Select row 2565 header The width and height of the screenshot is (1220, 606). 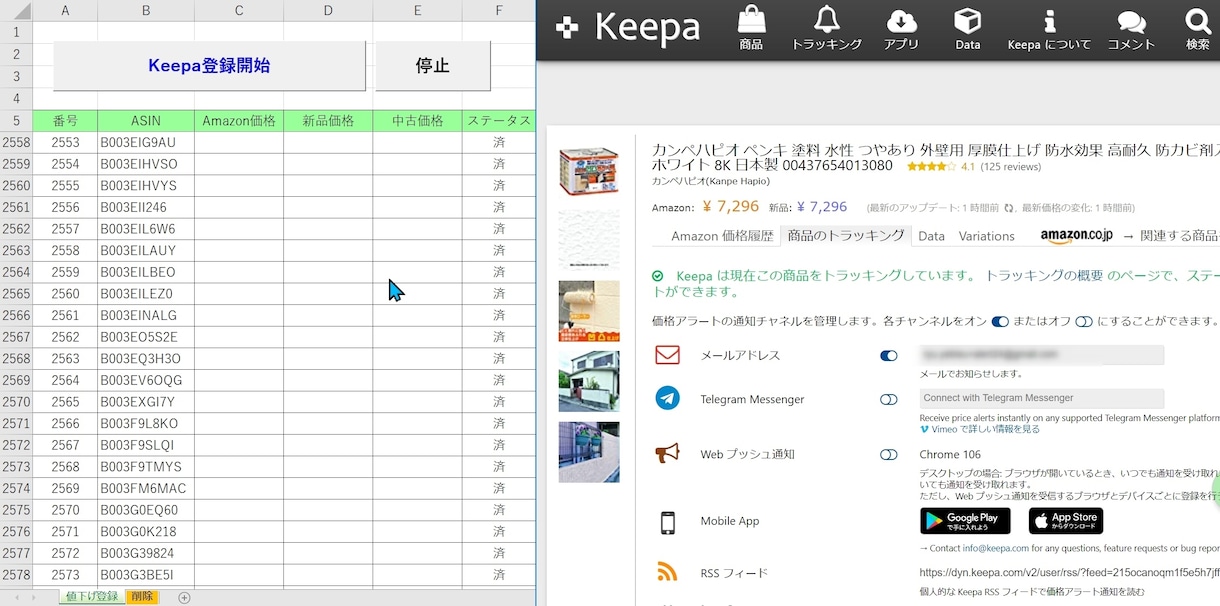(x=16, y=294)
